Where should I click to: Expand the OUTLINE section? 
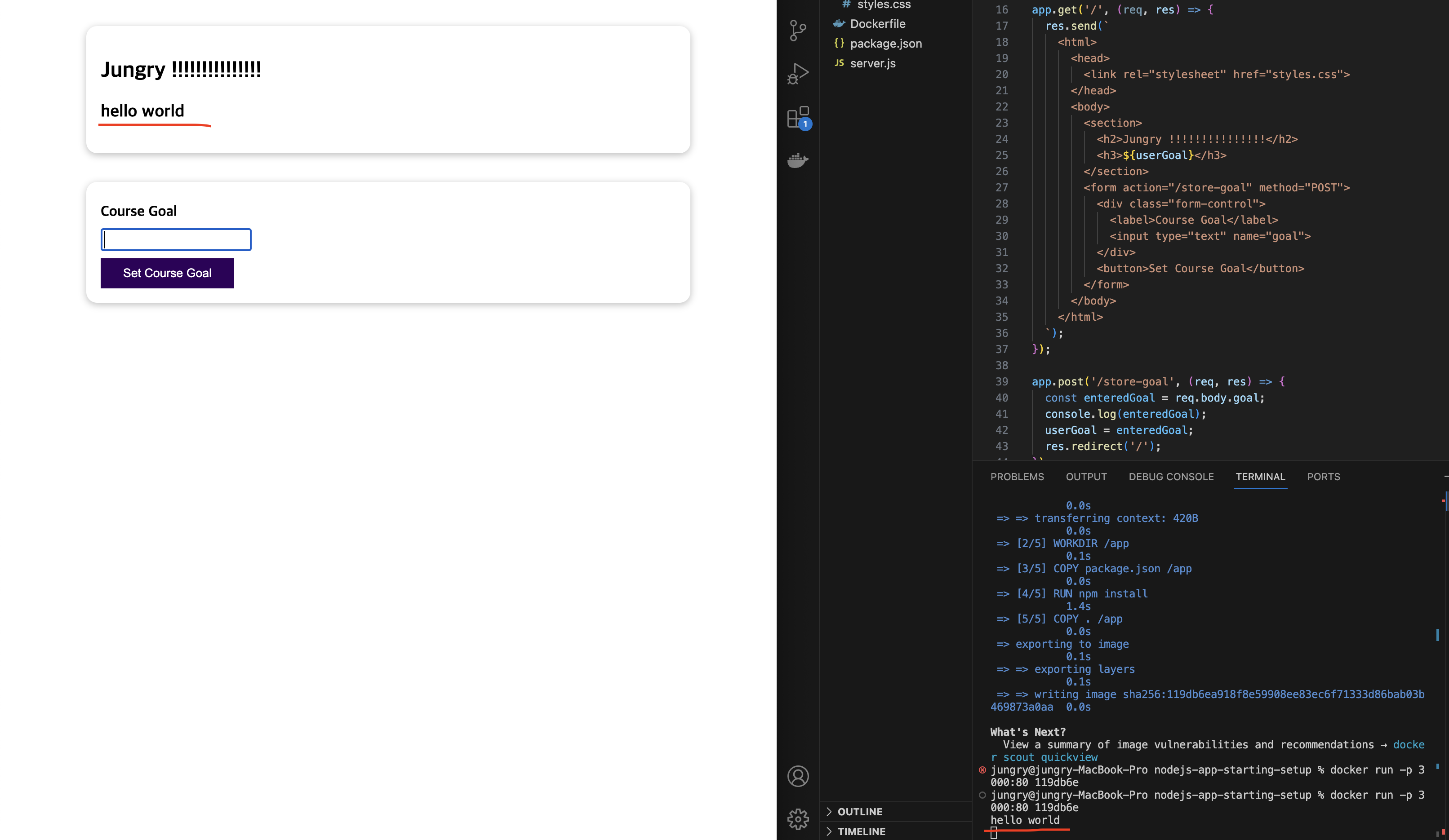860,811
